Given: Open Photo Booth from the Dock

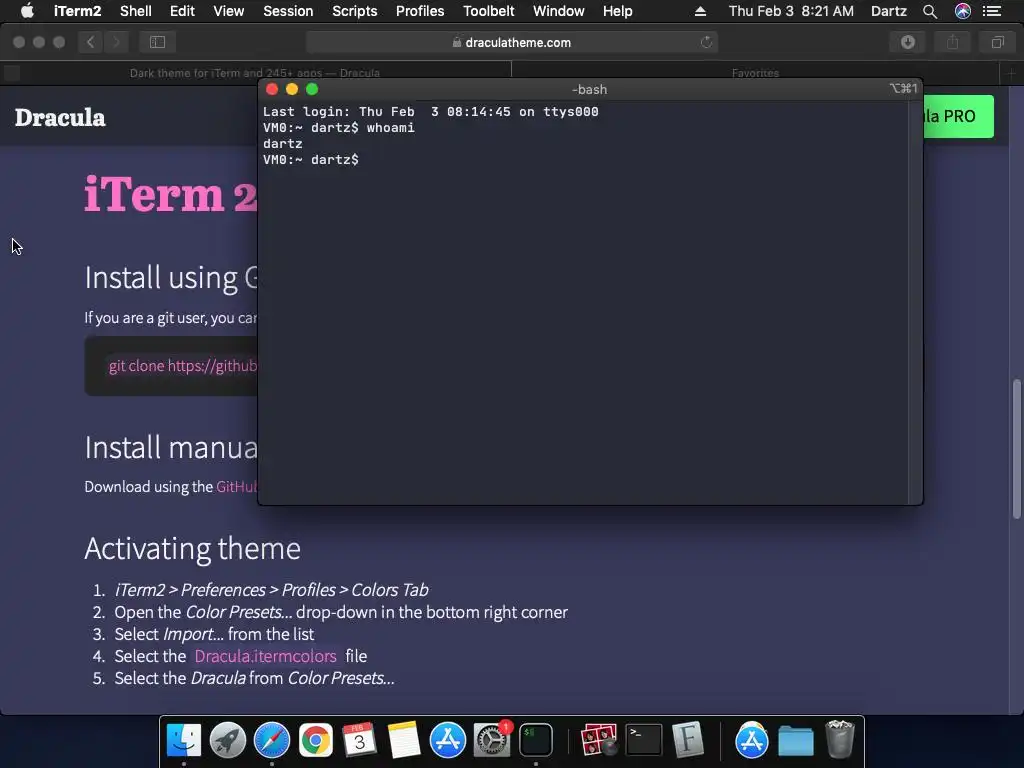Looking at the screenshot, I should (599, 740).
